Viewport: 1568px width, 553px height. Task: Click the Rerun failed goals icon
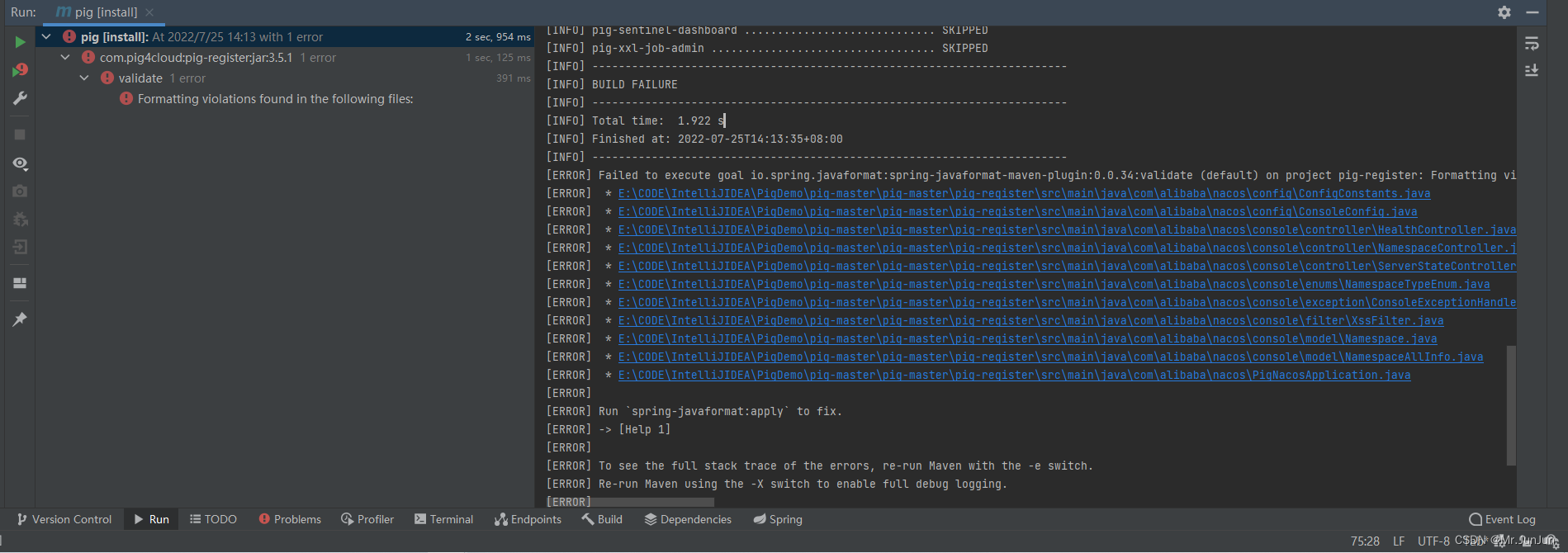20,70
